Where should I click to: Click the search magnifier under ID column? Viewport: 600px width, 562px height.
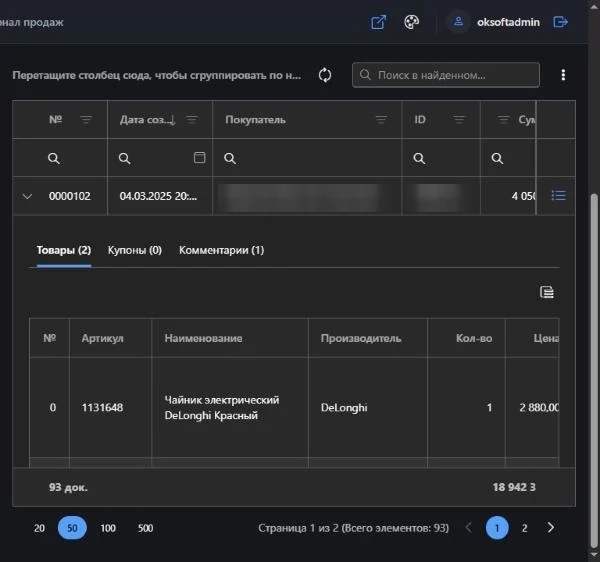[419, 158]
